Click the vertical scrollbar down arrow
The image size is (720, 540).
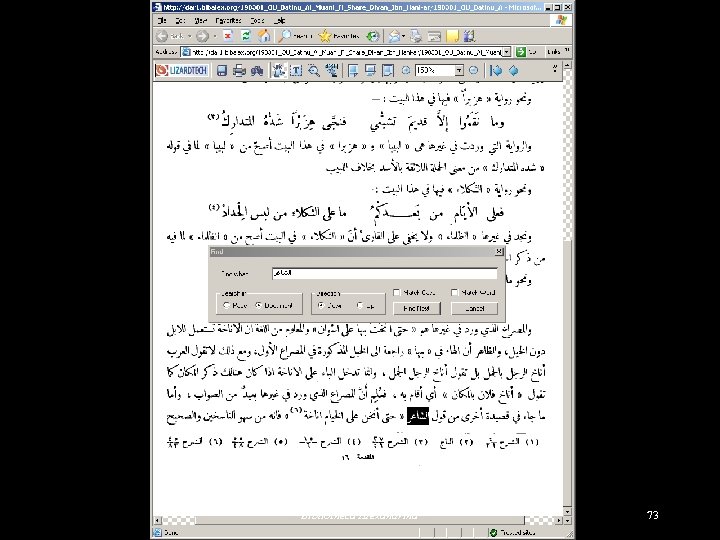[x=568, y=512]
